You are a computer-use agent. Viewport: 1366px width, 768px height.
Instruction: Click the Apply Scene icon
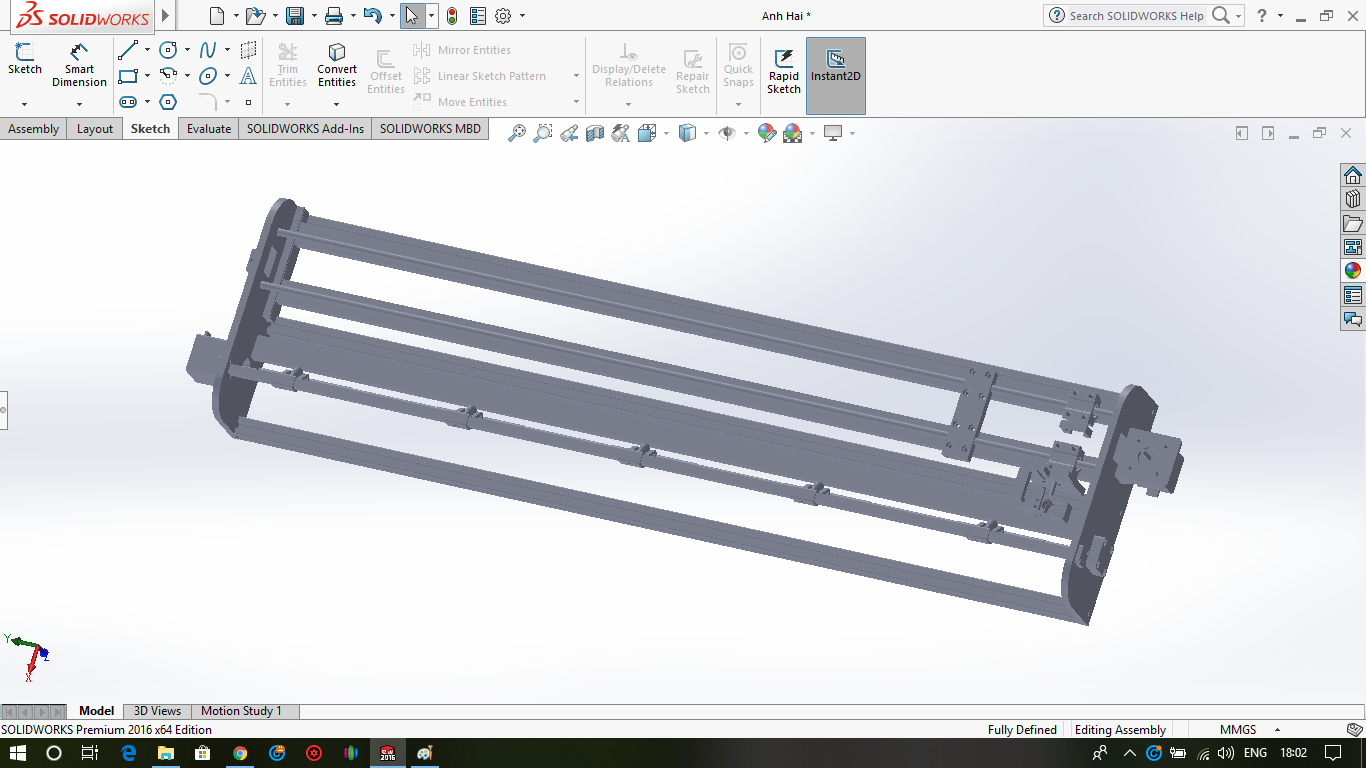pyautogui.click(x=793, y=133)
